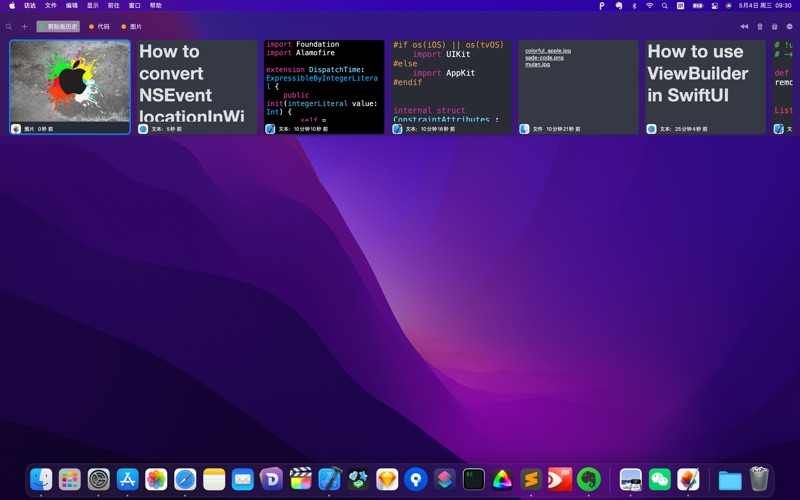The width and height of the screenshot is (800, 500).
Task: Select the colorful Apple logo image clip
Action: point(70,82)
